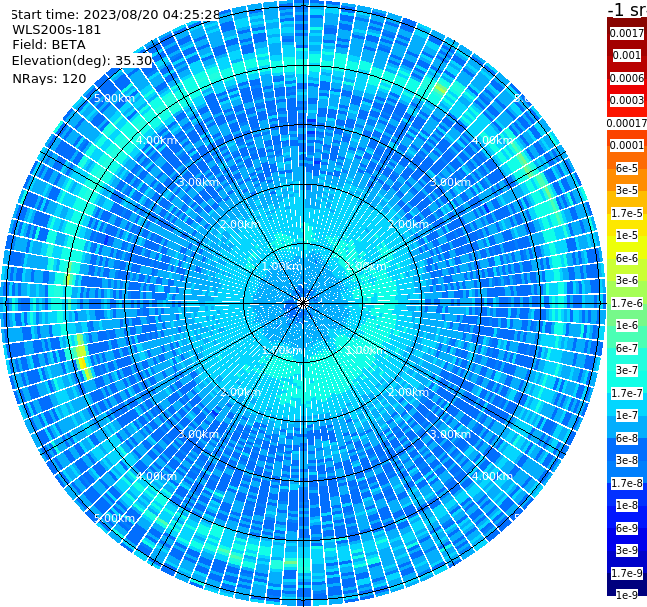Screen dimensions: 647x607
Task: Click the lower-left 4.00km range ring label
Action: [x=156, y=476]
